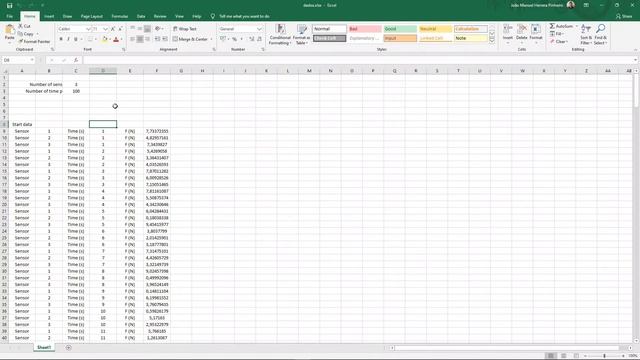Viewport: 640px width, 360px height.
Task: Click the Copy button
Action: click(26, 34)
